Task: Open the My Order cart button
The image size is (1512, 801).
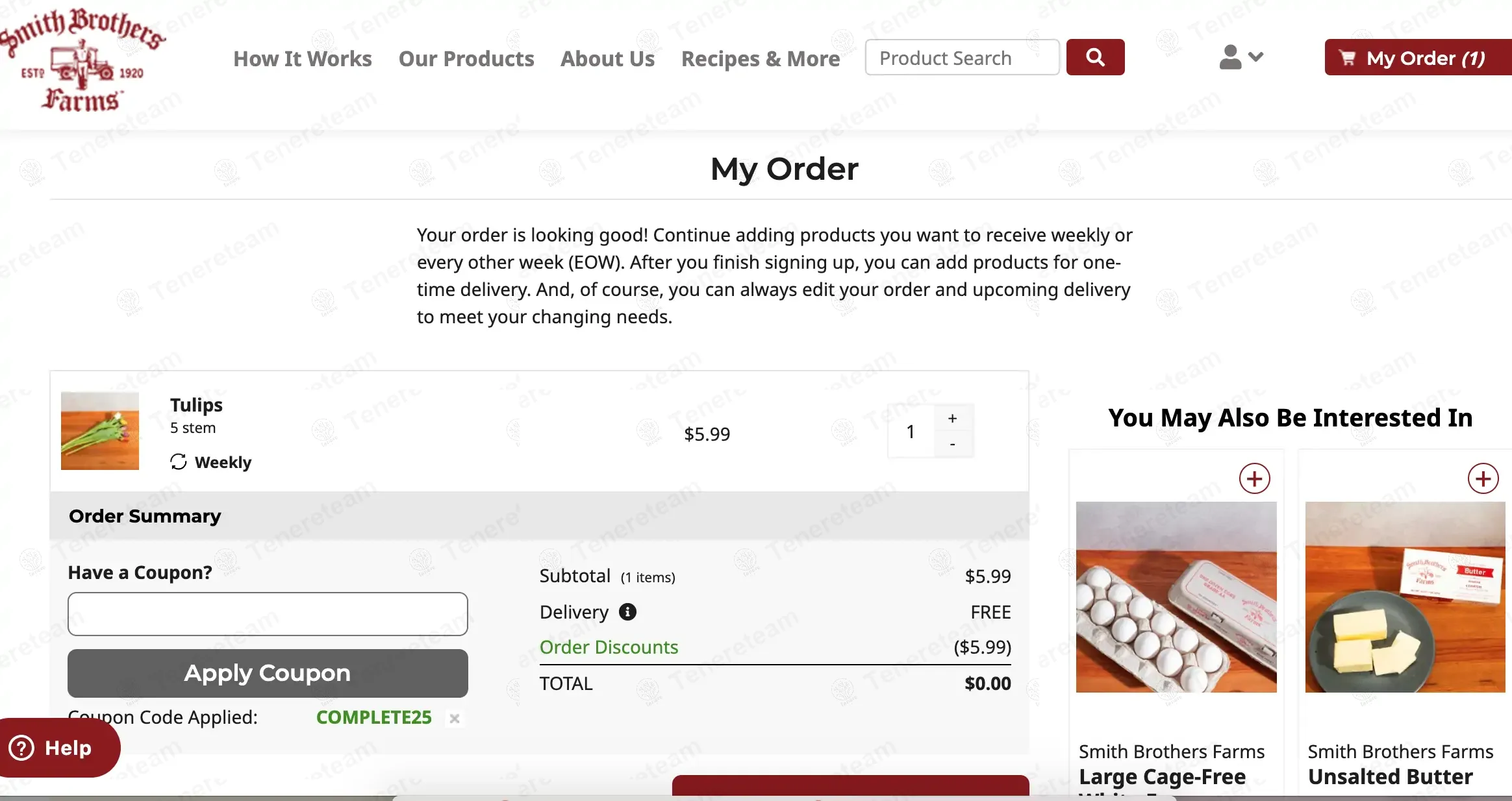Action: (1417, 58)
